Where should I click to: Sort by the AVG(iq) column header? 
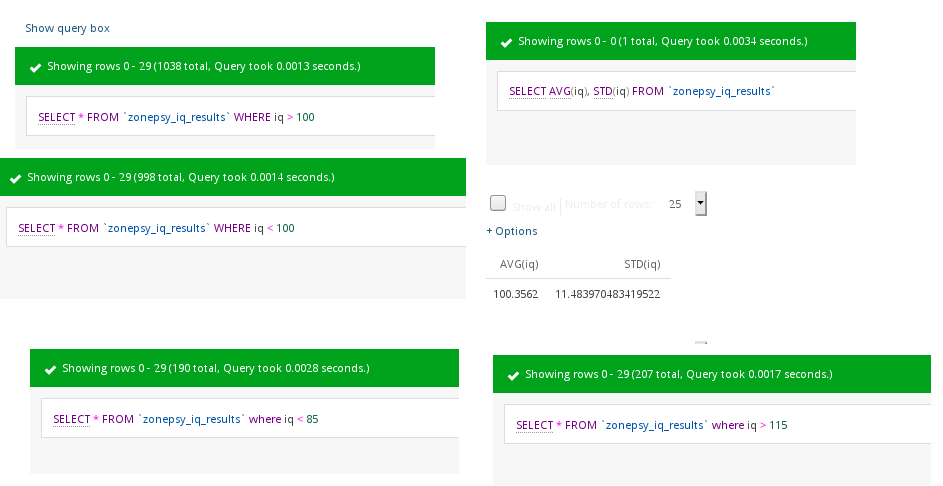tap(512, 264)
